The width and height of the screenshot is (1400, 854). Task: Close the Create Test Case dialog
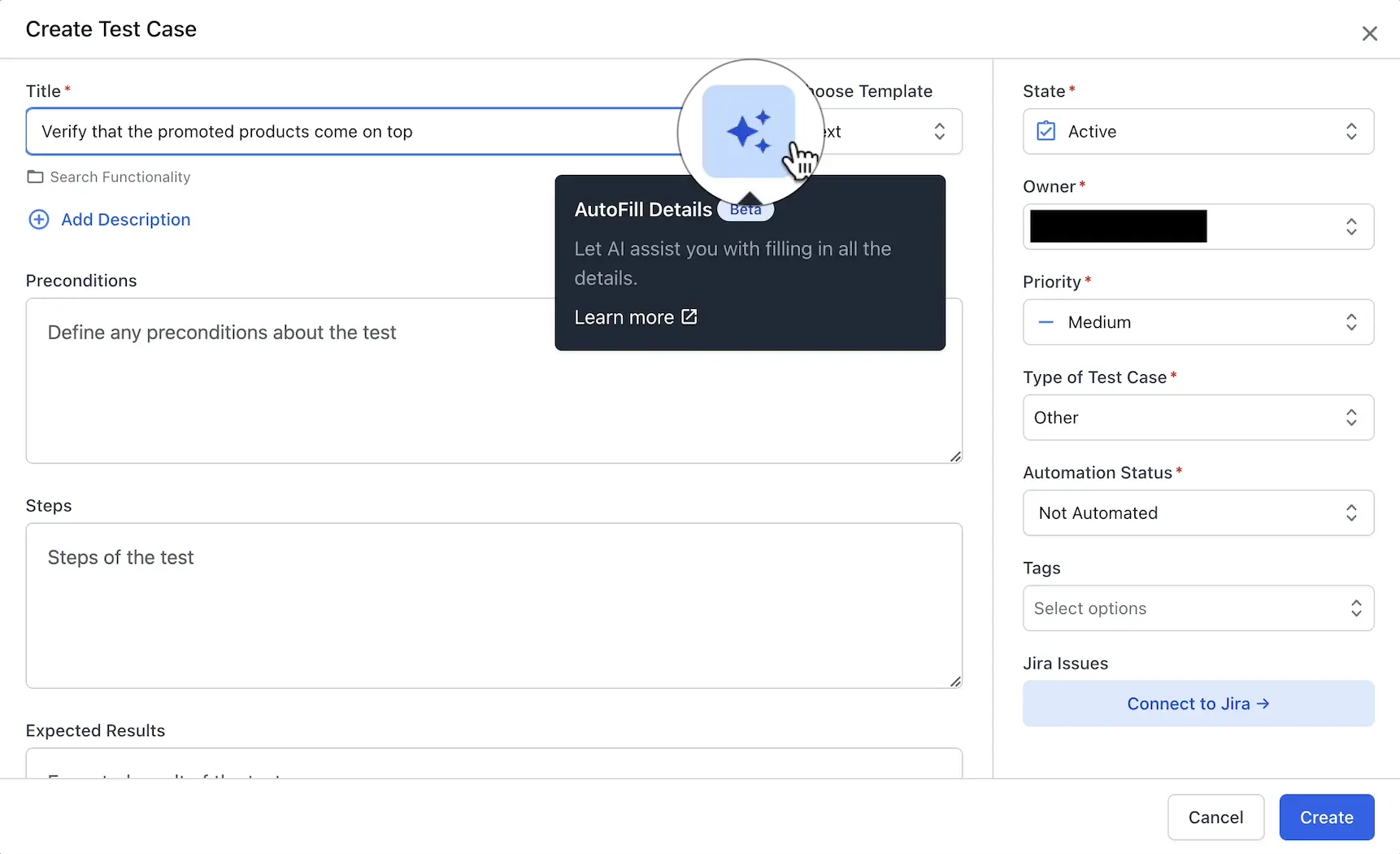pyautogui.click(x=1369, y=33)
